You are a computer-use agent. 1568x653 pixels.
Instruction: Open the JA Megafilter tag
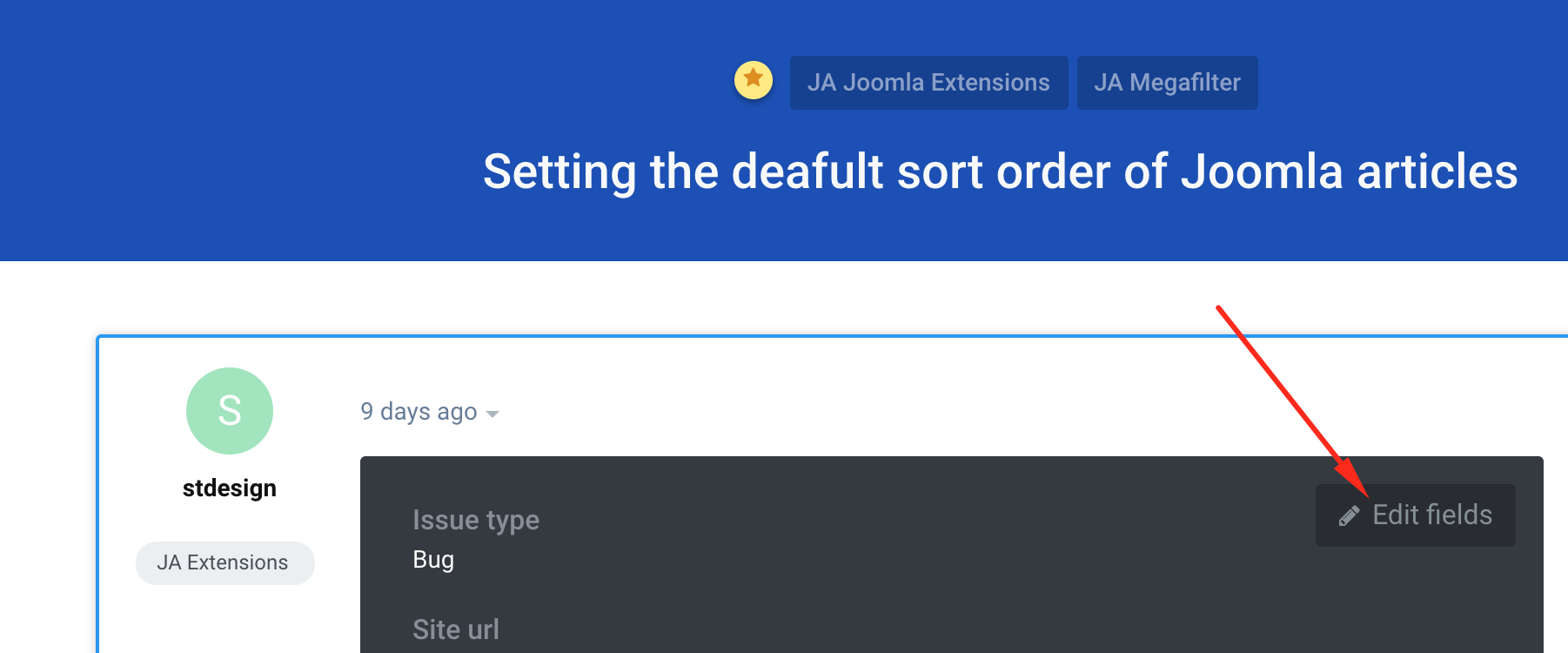click(x=1167, y=83)
